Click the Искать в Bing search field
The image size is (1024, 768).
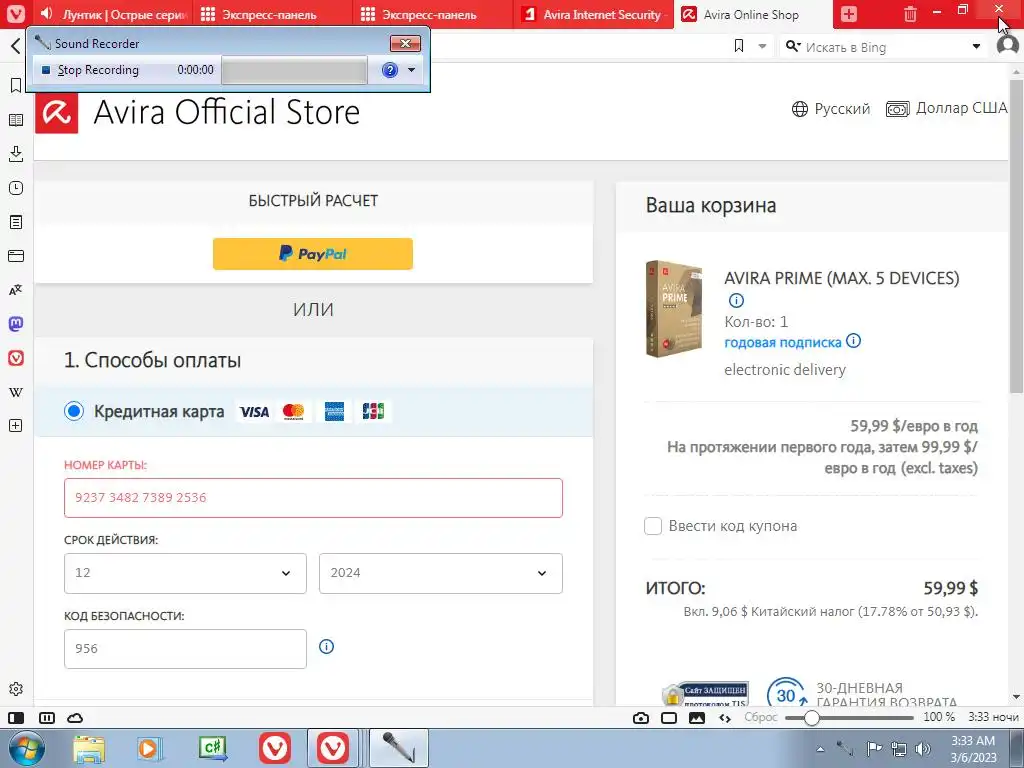click(x=882, y=47)
